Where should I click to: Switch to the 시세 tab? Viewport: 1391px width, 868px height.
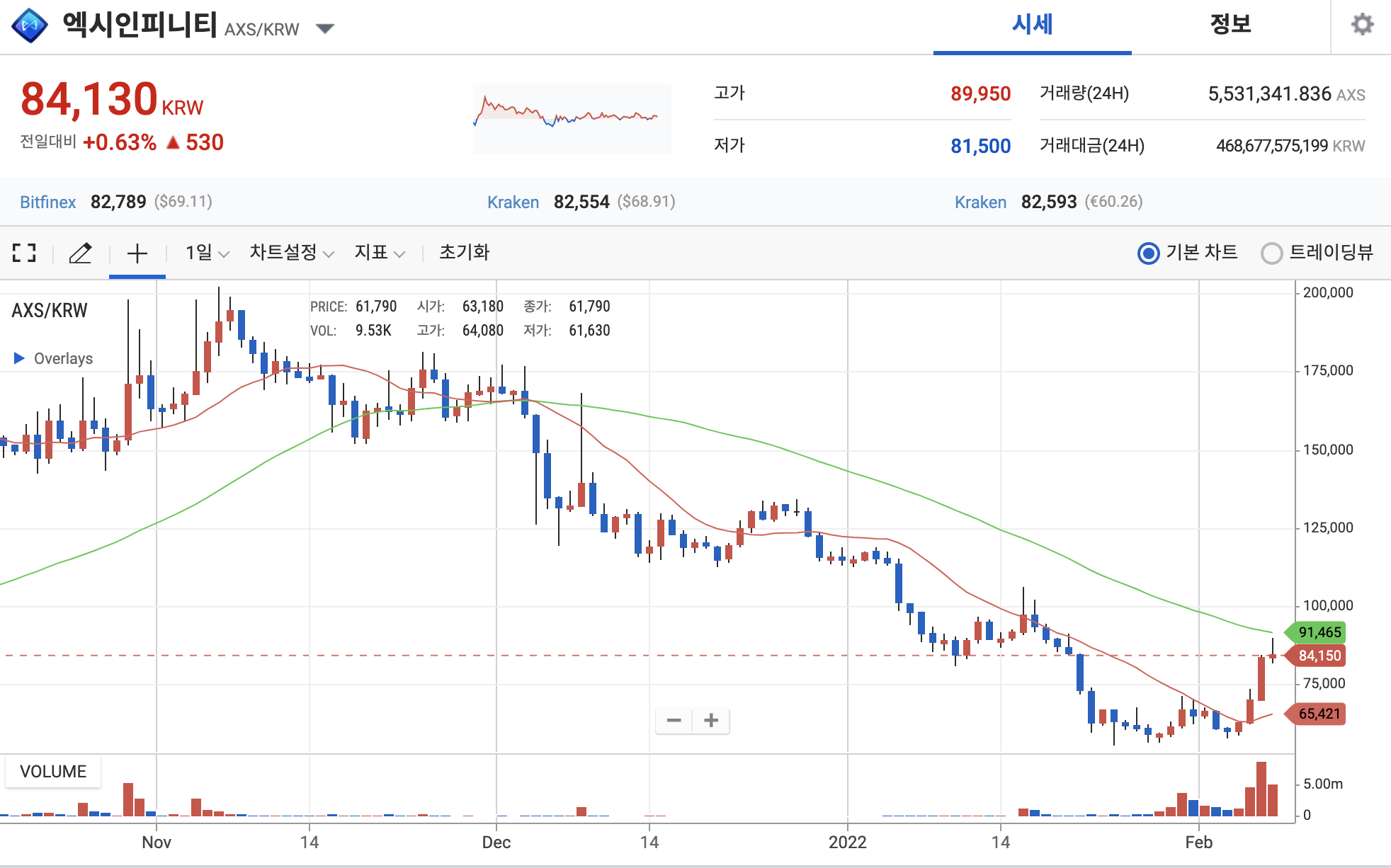pos(1032,25)
